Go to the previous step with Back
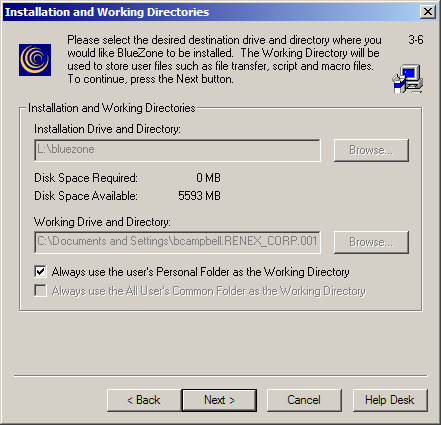 tap(144, 400)
